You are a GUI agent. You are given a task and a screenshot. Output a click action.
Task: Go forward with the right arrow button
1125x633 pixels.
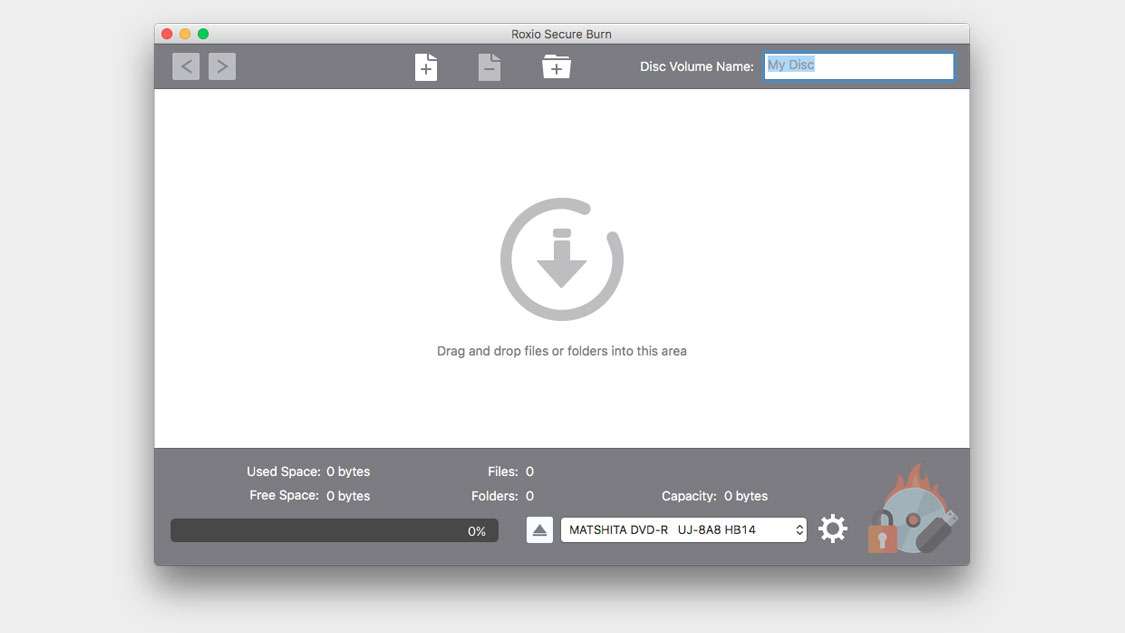(x=222, y=67)
